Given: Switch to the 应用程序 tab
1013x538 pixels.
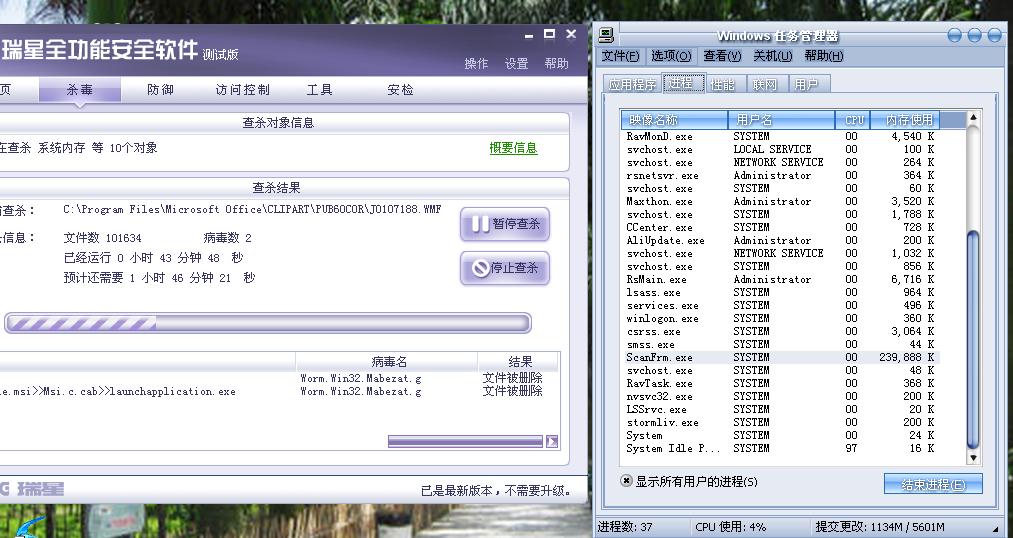Looking at the screenshot, I should 632,85.
